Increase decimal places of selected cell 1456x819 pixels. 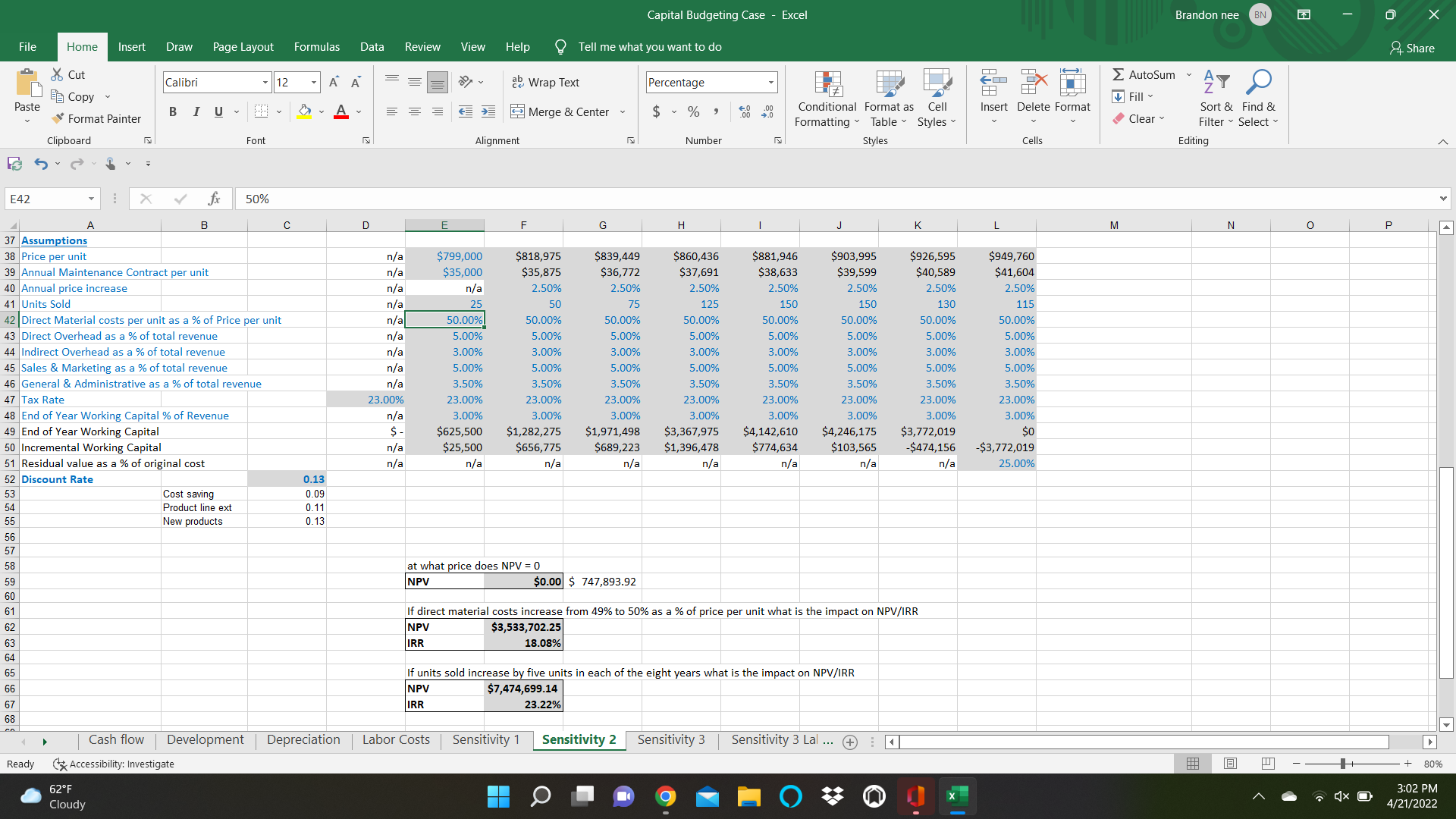(745, 111)
